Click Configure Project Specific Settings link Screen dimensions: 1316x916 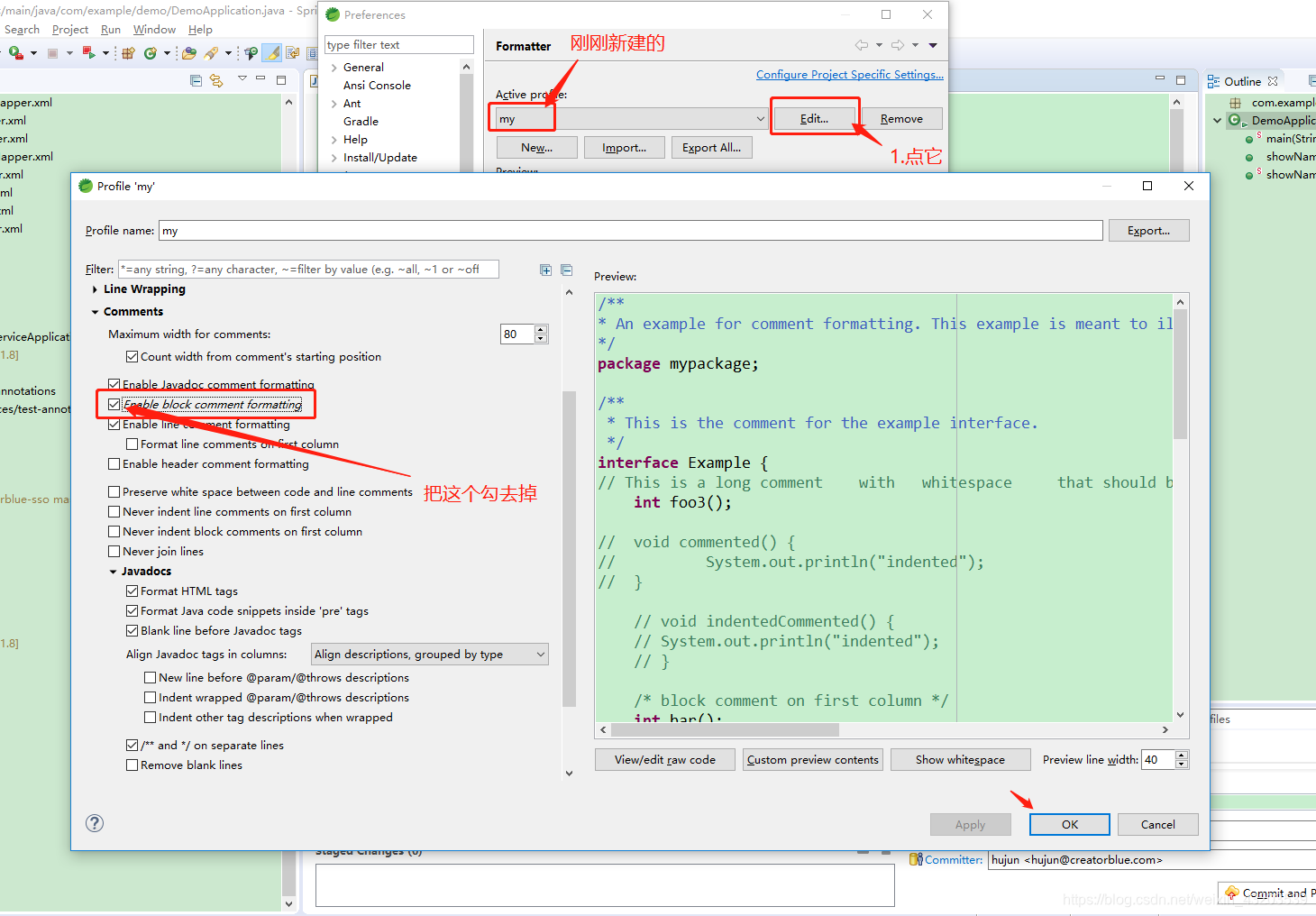pos(850,75)
